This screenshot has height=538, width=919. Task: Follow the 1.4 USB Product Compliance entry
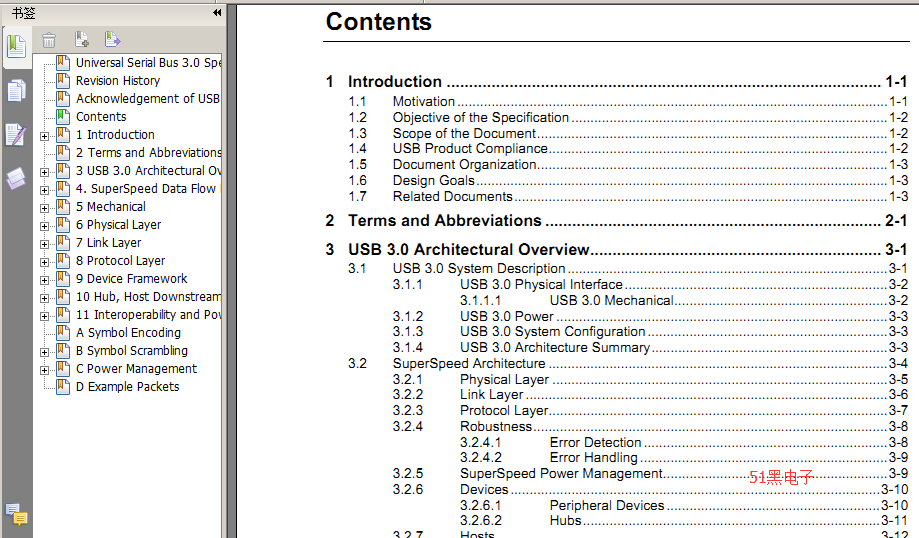tap(628, 148)
